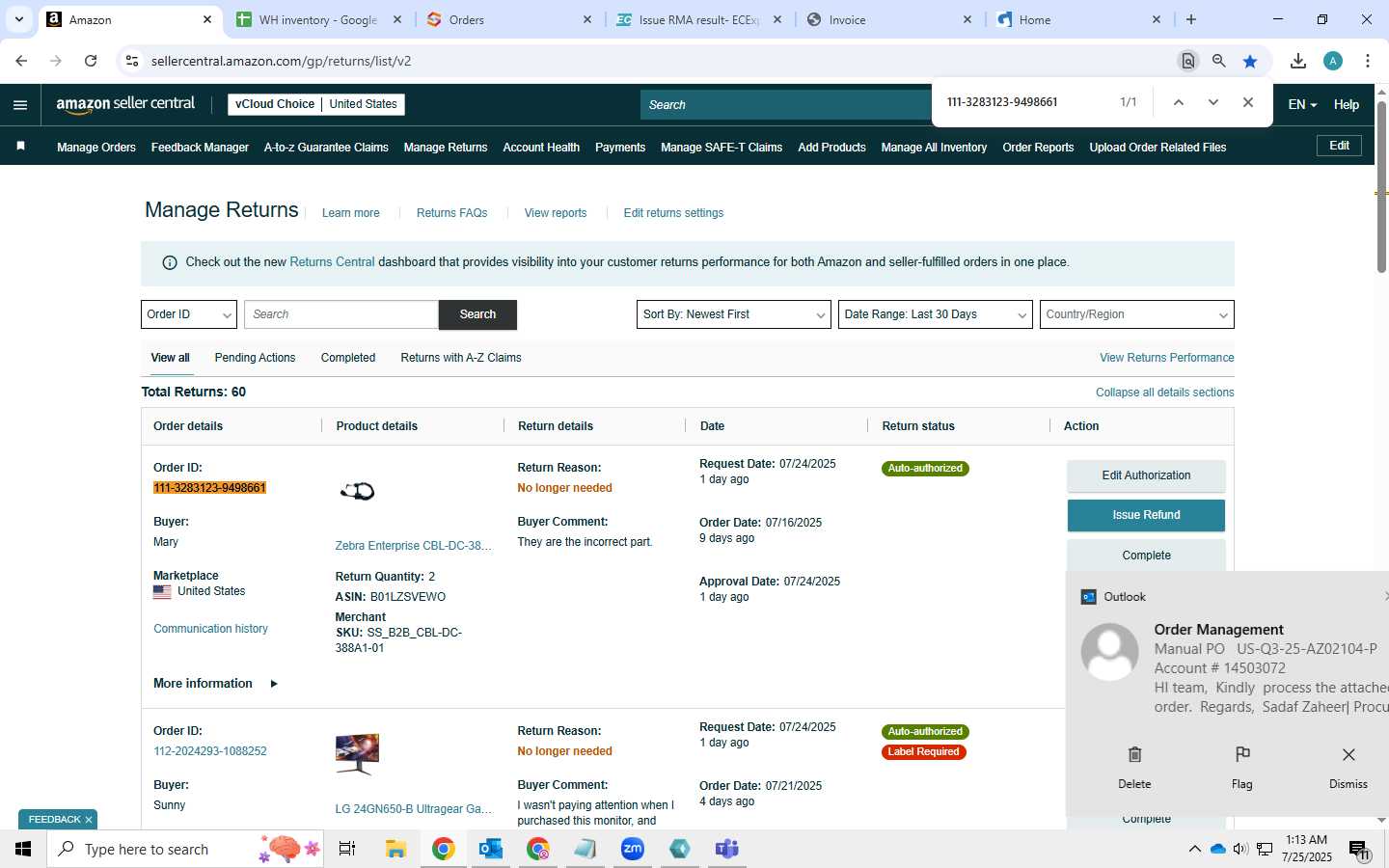Go to previous find-in-page match

(1178, 102)
